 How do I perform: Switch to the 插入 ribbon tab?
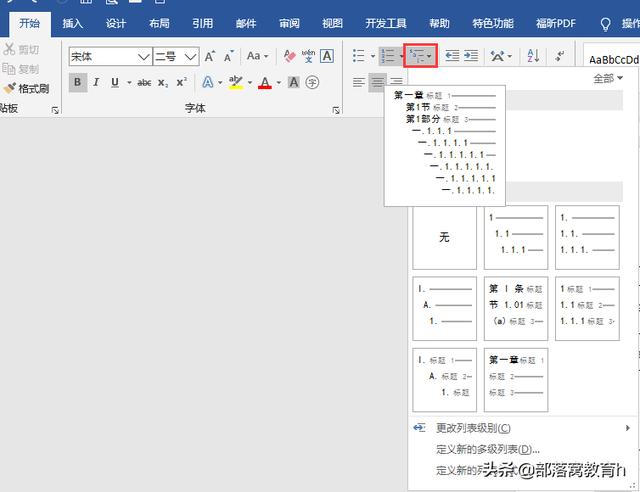(x=73, y=24)
